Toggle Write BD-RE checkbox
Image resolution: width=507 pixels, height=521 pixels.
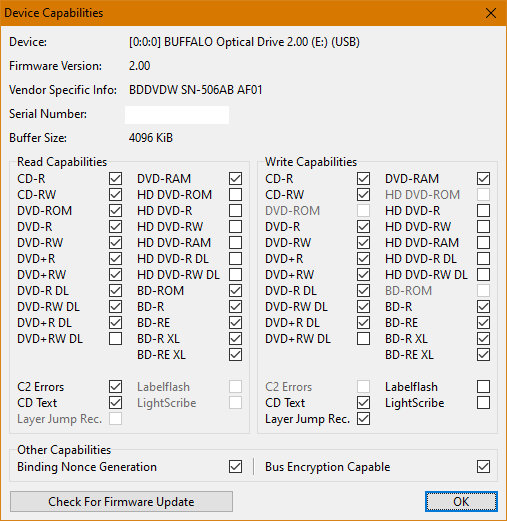click(483, 323)
